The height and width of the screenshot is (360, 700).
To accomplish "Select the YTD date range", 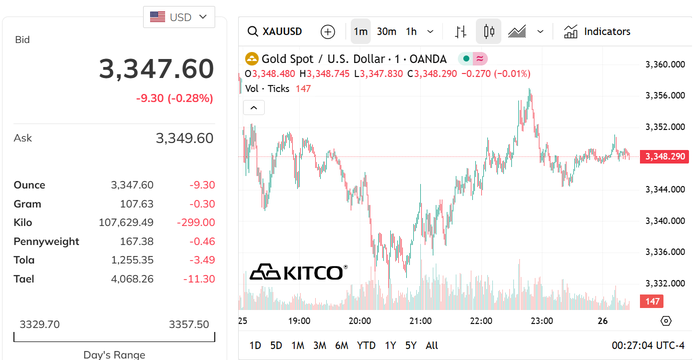I will [x=366, y=345].
